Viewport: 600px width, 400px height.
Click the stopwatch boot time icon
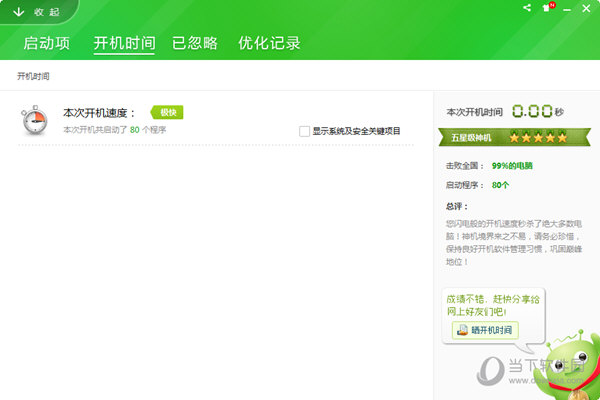pyautogui.click(x=34, y=121)
